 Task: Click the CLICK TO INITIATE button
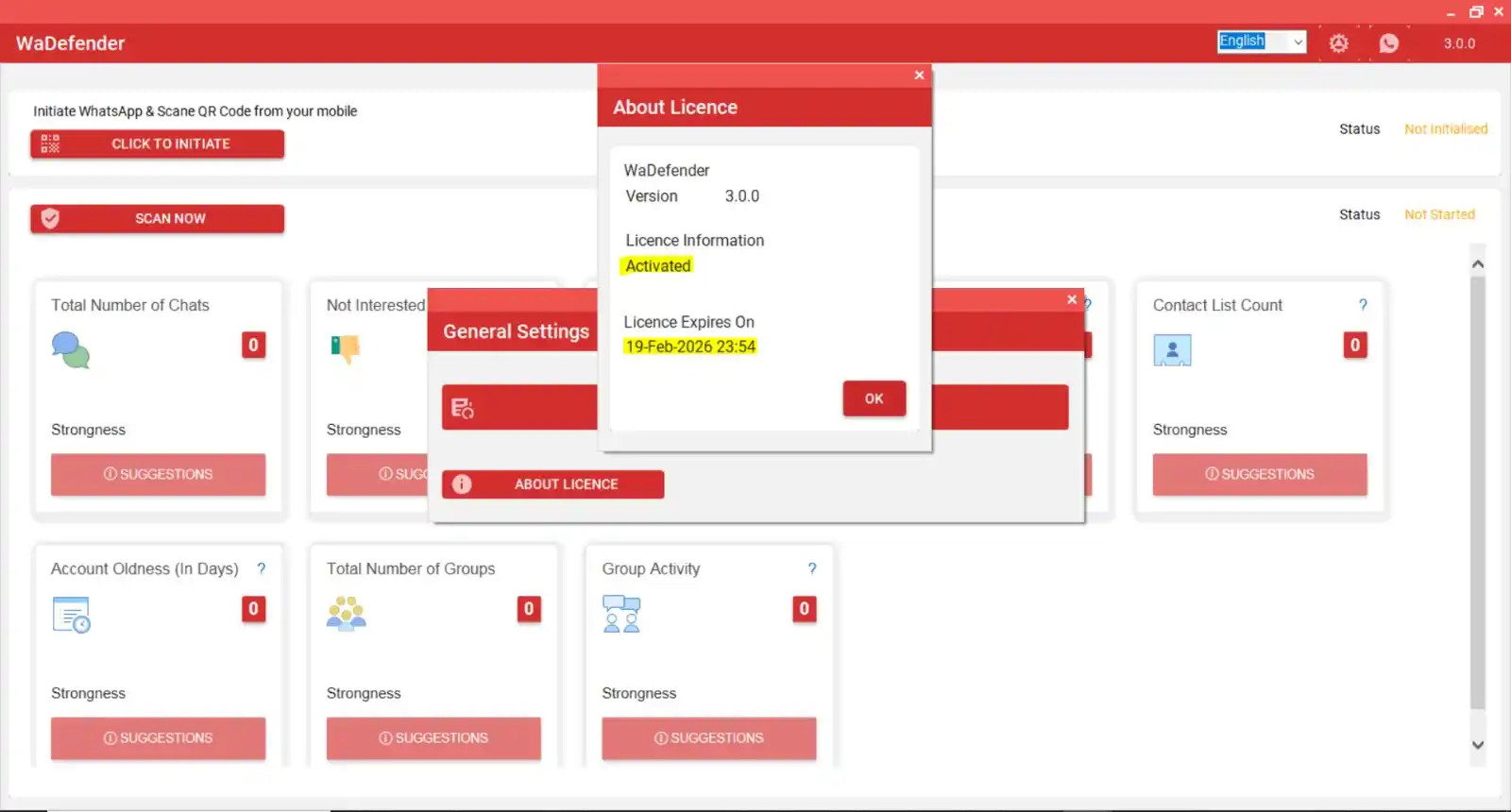coord(157,144)
